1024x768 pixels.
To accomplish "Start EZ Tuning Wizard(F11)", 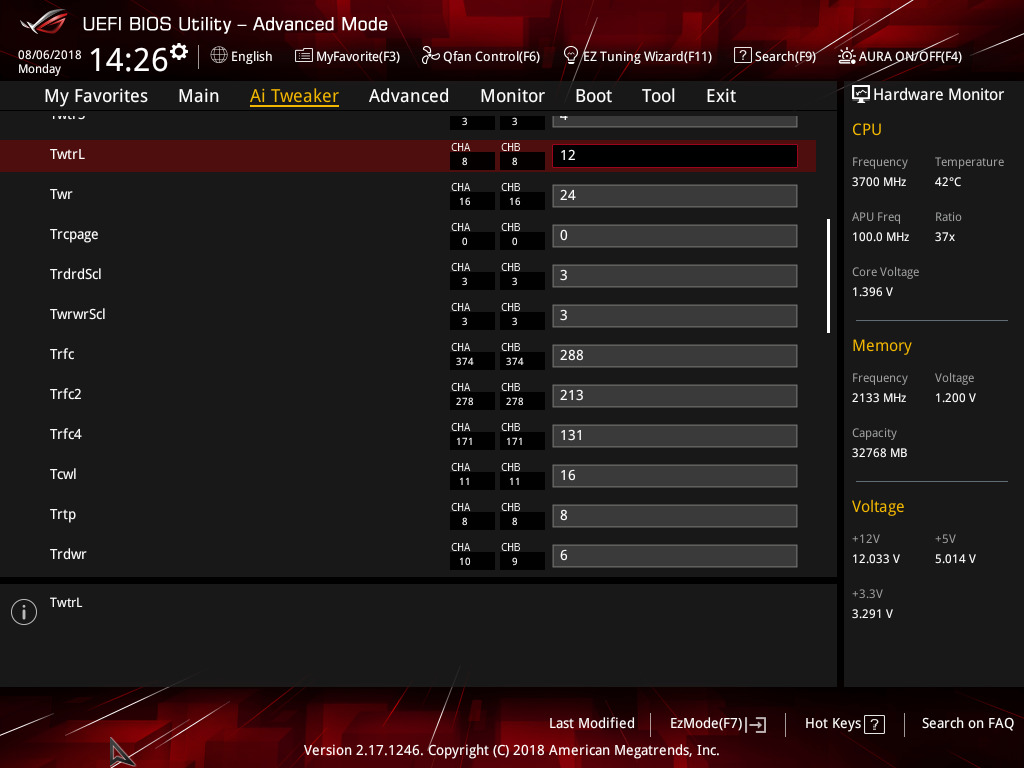I will point(637,56).
